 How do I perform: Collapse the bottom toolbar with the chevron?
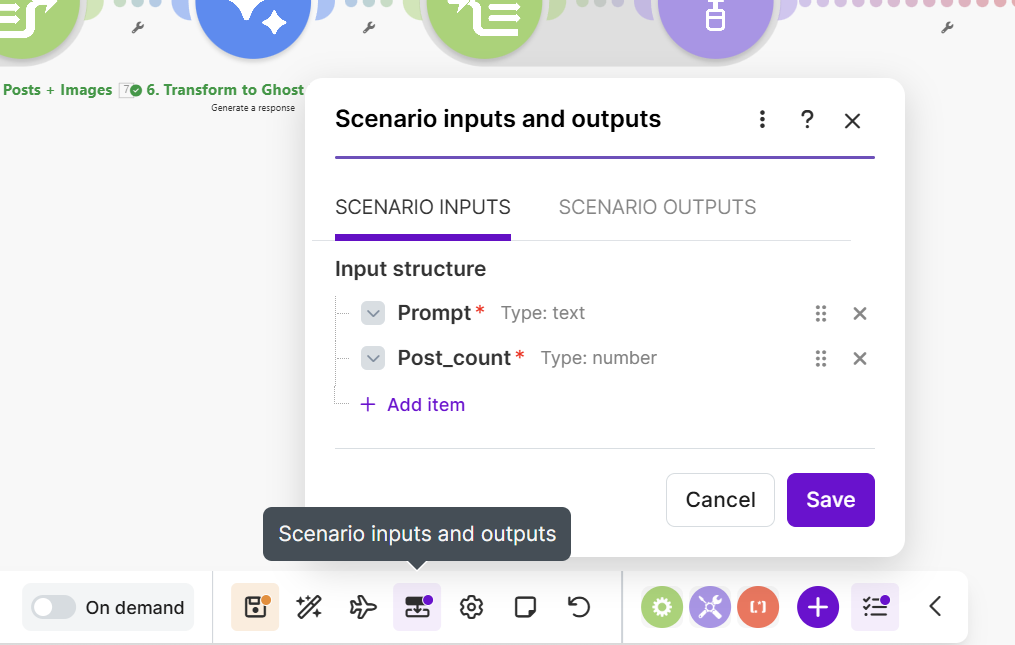point(935,607)
